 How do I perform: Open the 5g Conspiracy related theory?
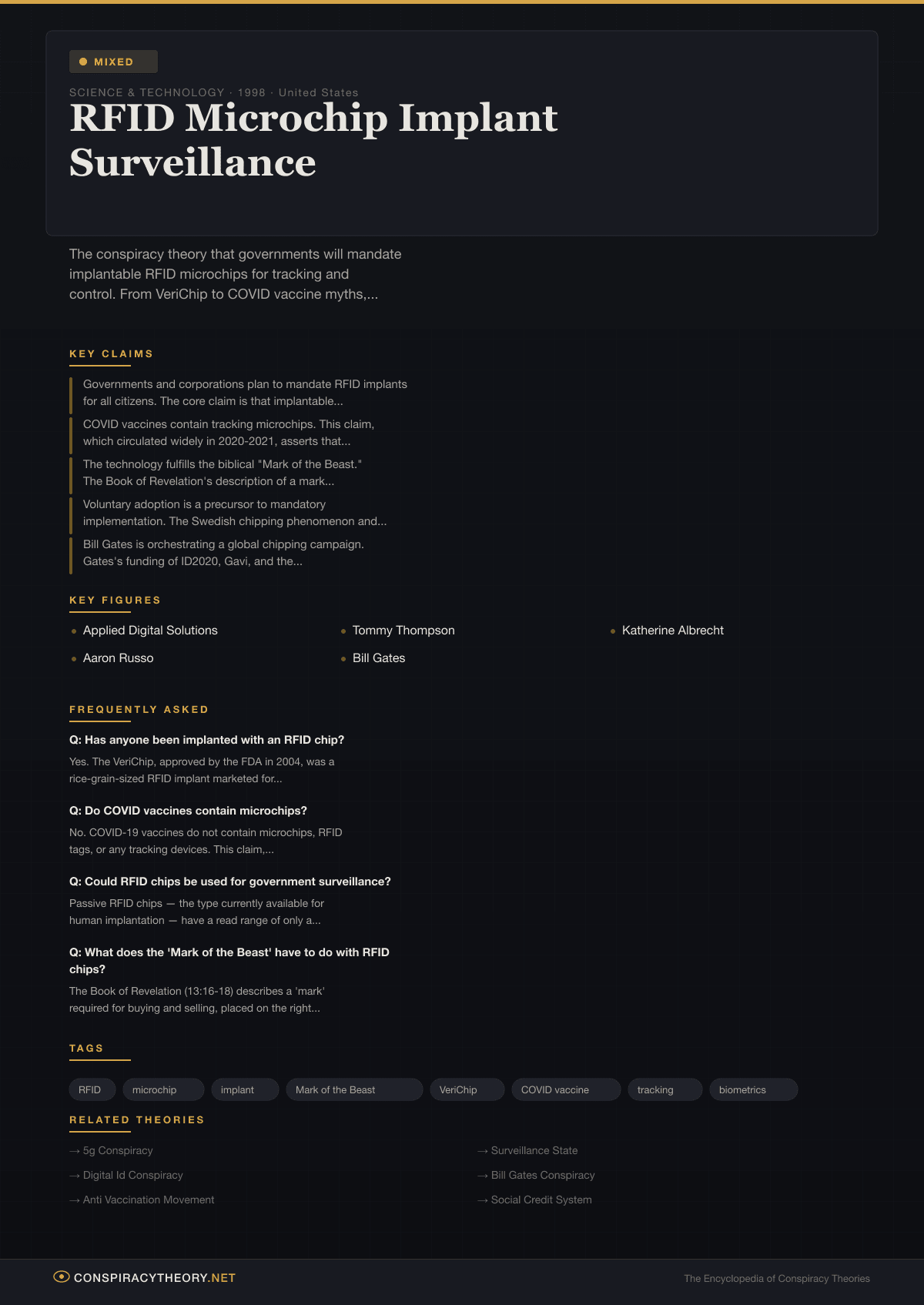118,1150
